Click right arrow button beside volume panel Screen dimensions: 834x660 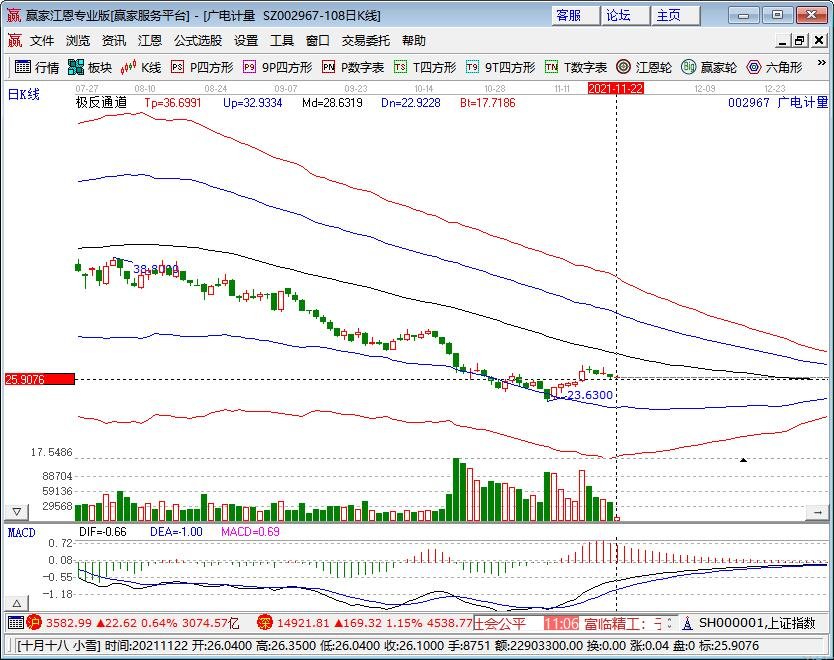818,512
